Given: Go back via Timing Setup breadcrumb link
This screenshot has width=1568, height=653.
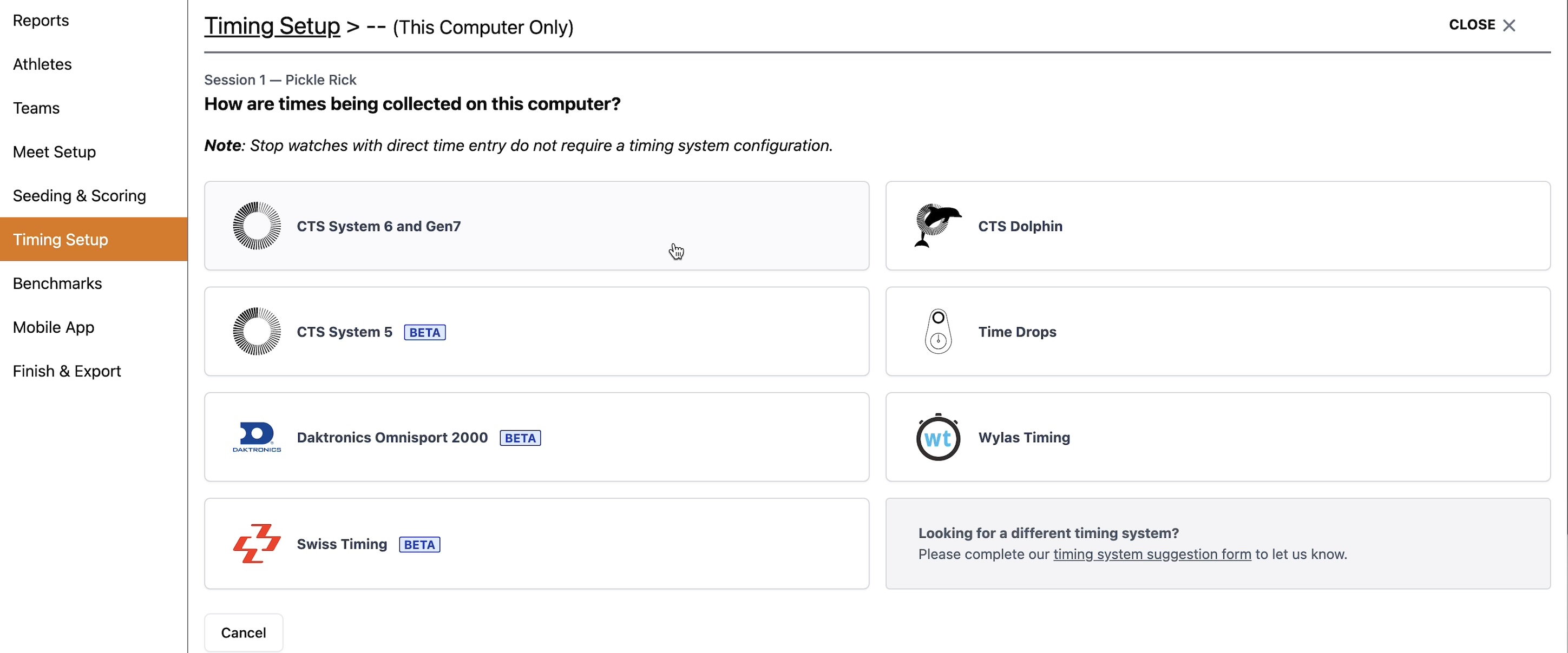Looking at the screenshot, I should click(x=272, y=26).
